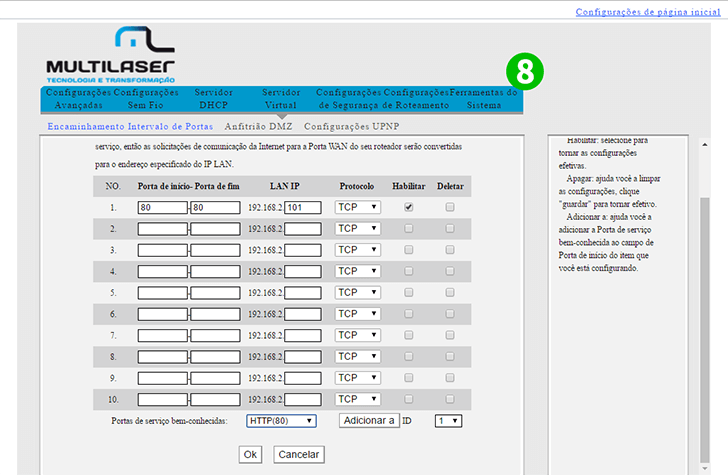Click the Ok button
The image size is (728, 475).
tap(250, 455)
